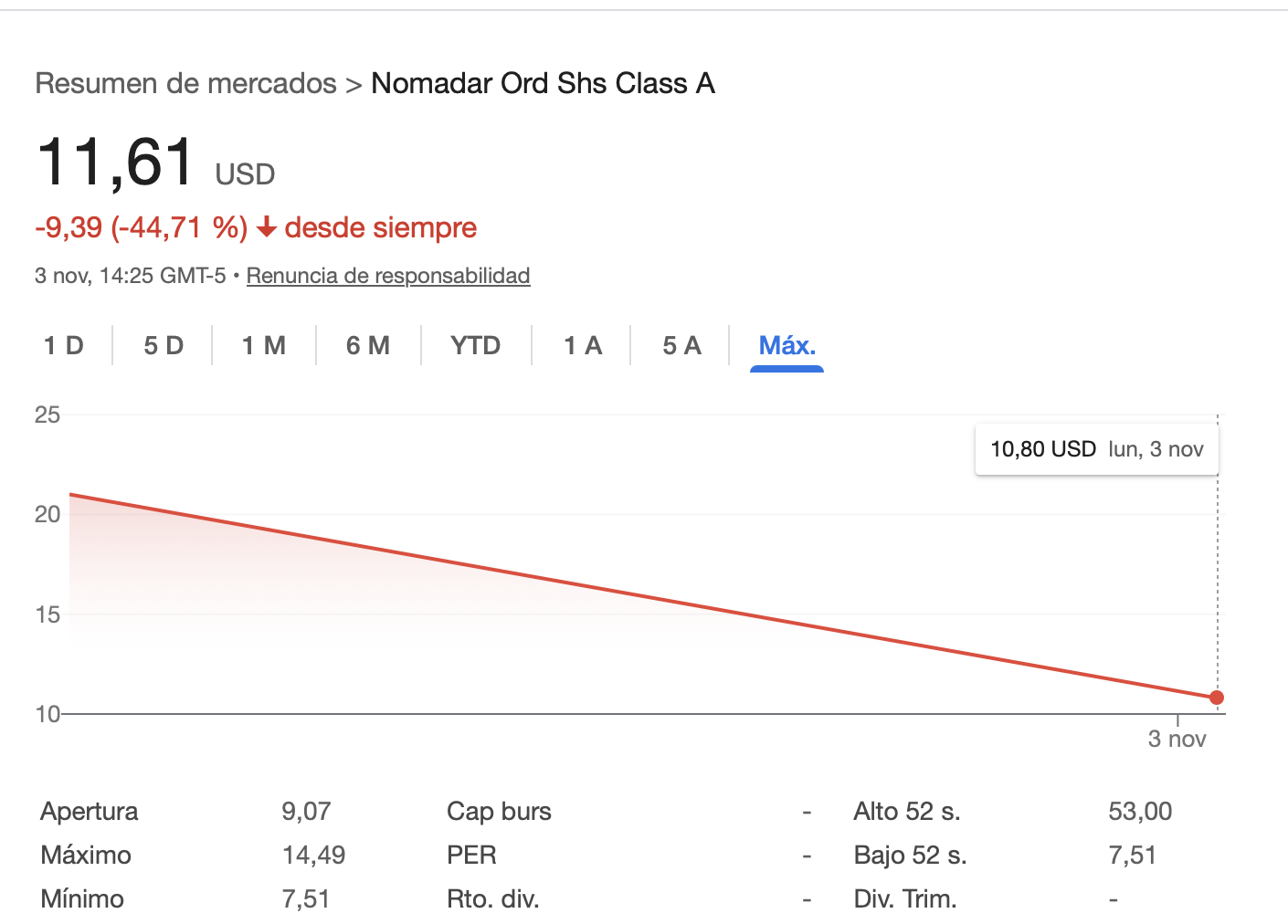Click the 3 nov axis label
The height and width of the screenshot is (924, 1288).
coord(1177,739)
